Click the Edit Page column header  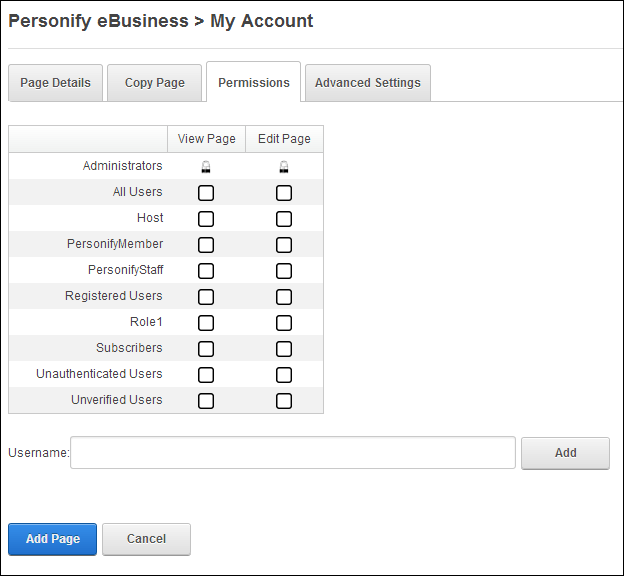(x=284, y=139)
